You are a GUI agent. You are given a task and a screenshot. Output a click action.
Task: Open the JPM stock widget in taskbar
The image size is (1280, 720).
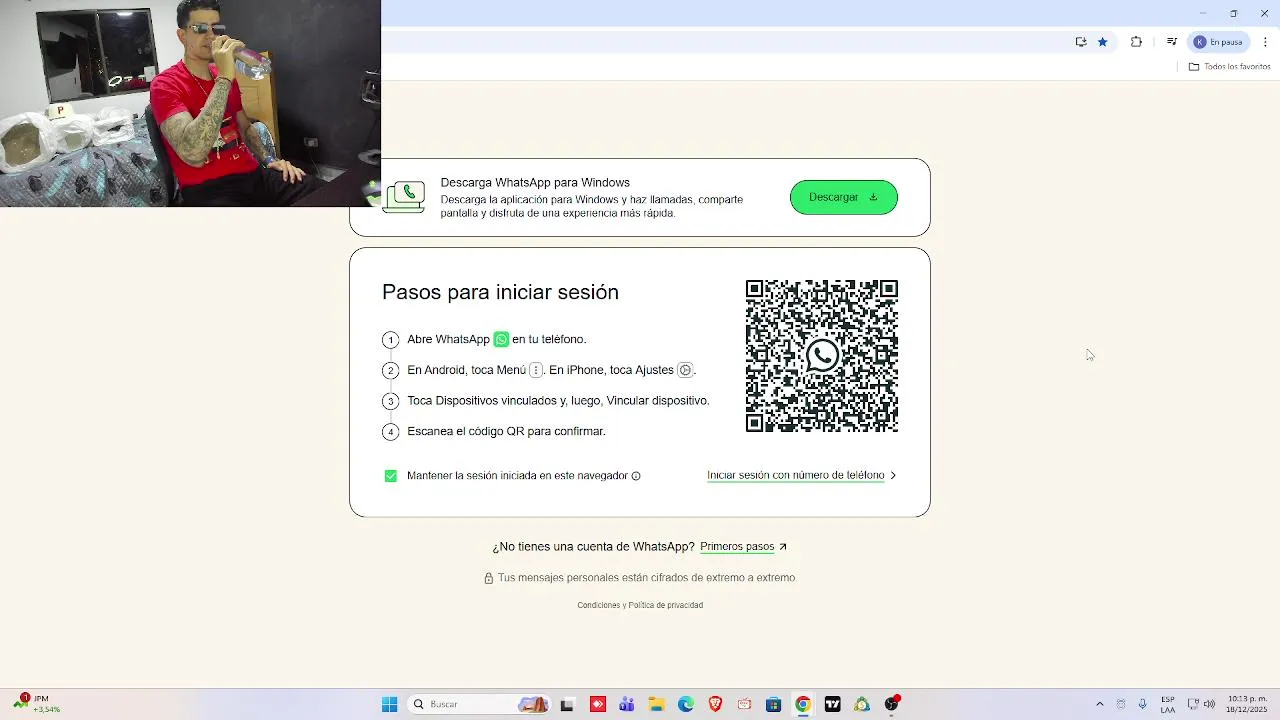35,704
